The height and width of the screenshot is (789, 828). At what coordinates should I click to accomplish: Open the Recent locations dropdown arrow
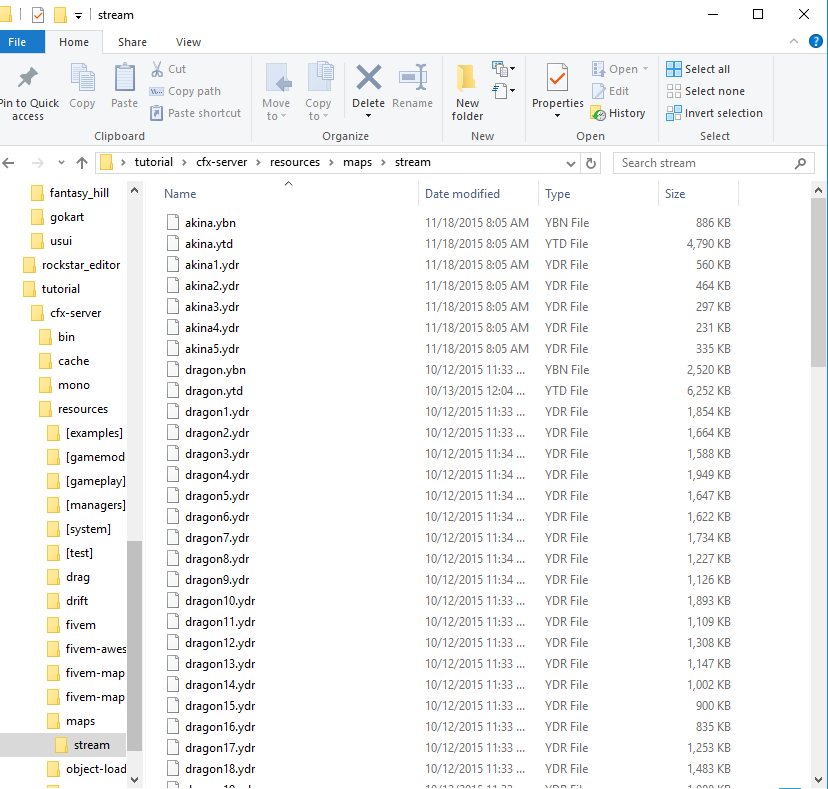click(x=61, y=163)
